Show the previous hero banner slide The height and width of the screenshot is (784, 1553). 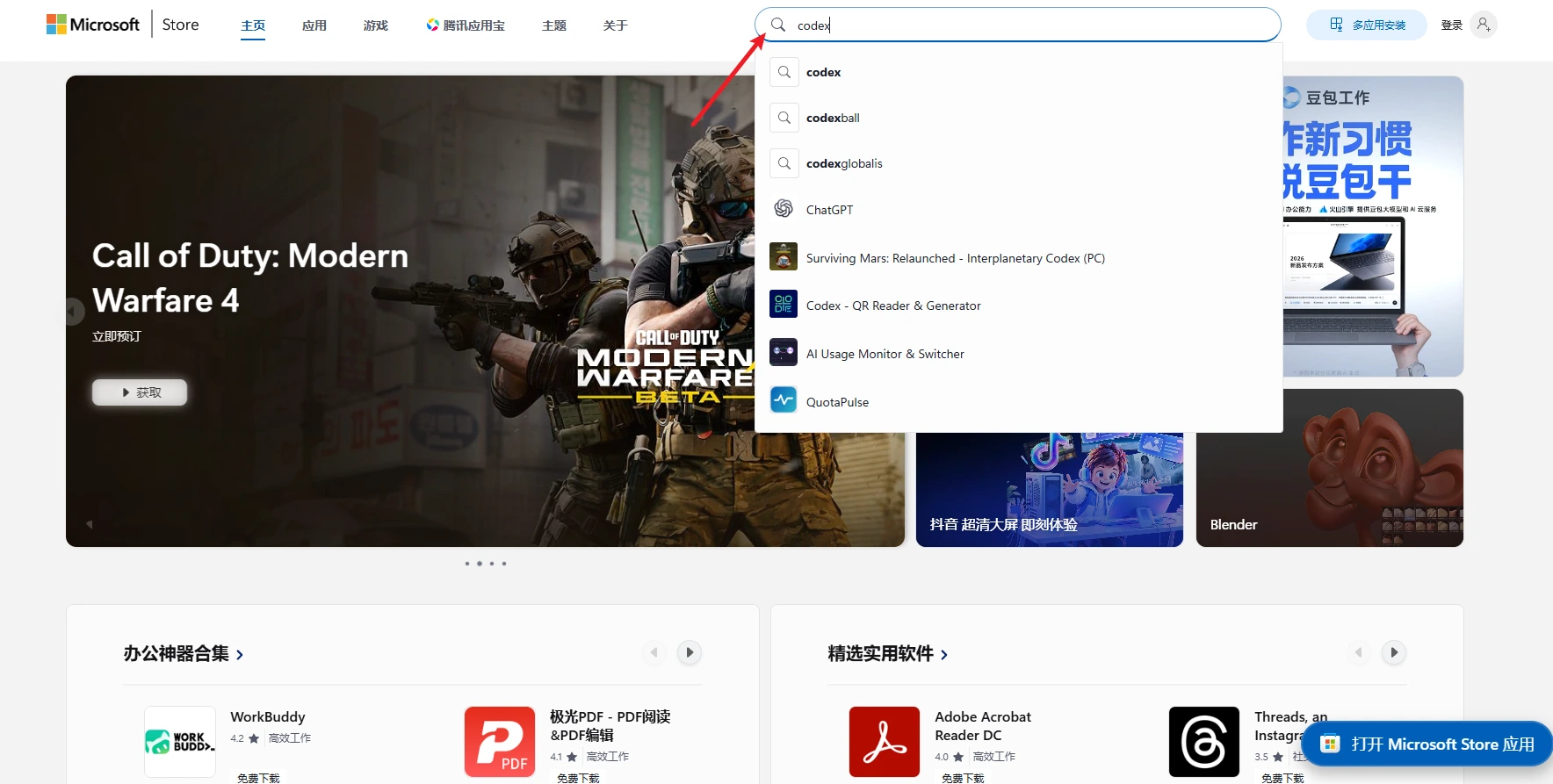(73, 312)
